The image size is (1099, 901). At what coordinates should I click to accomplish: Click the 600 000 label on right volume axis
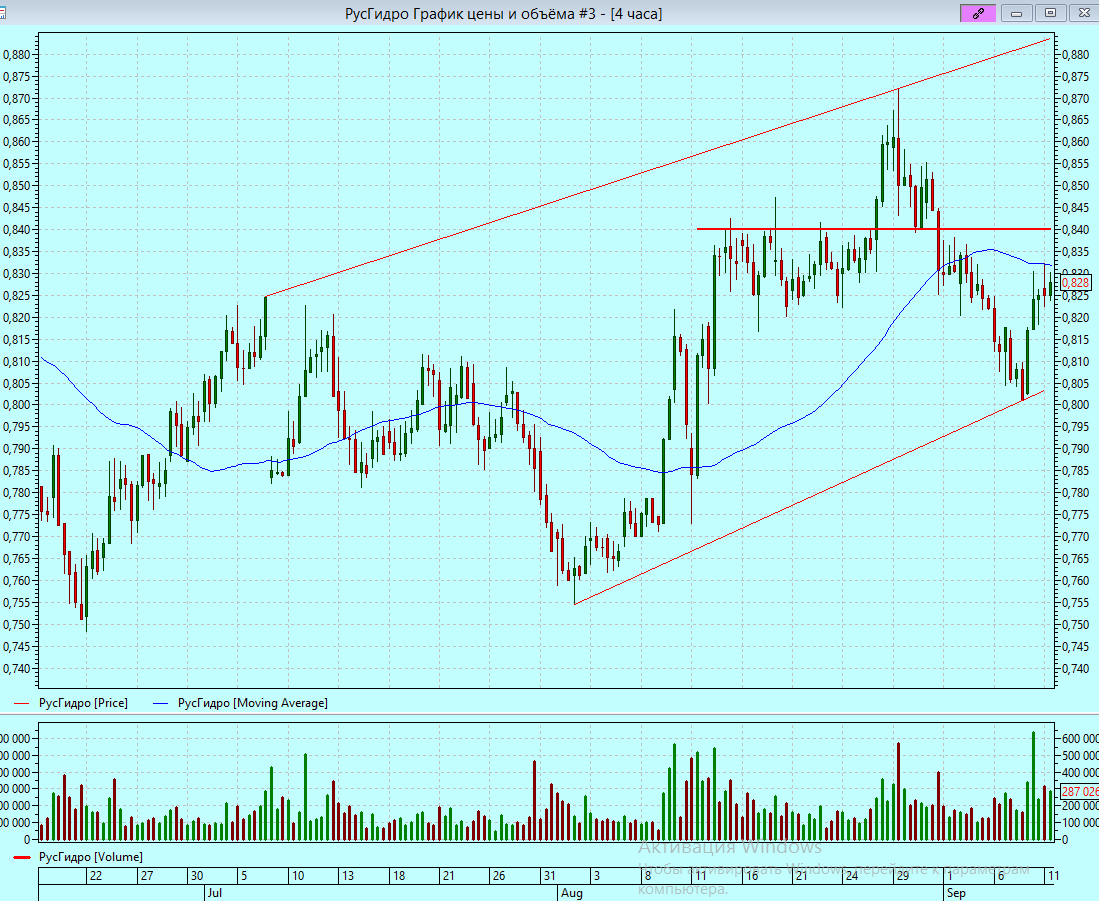pos(1080,738)
